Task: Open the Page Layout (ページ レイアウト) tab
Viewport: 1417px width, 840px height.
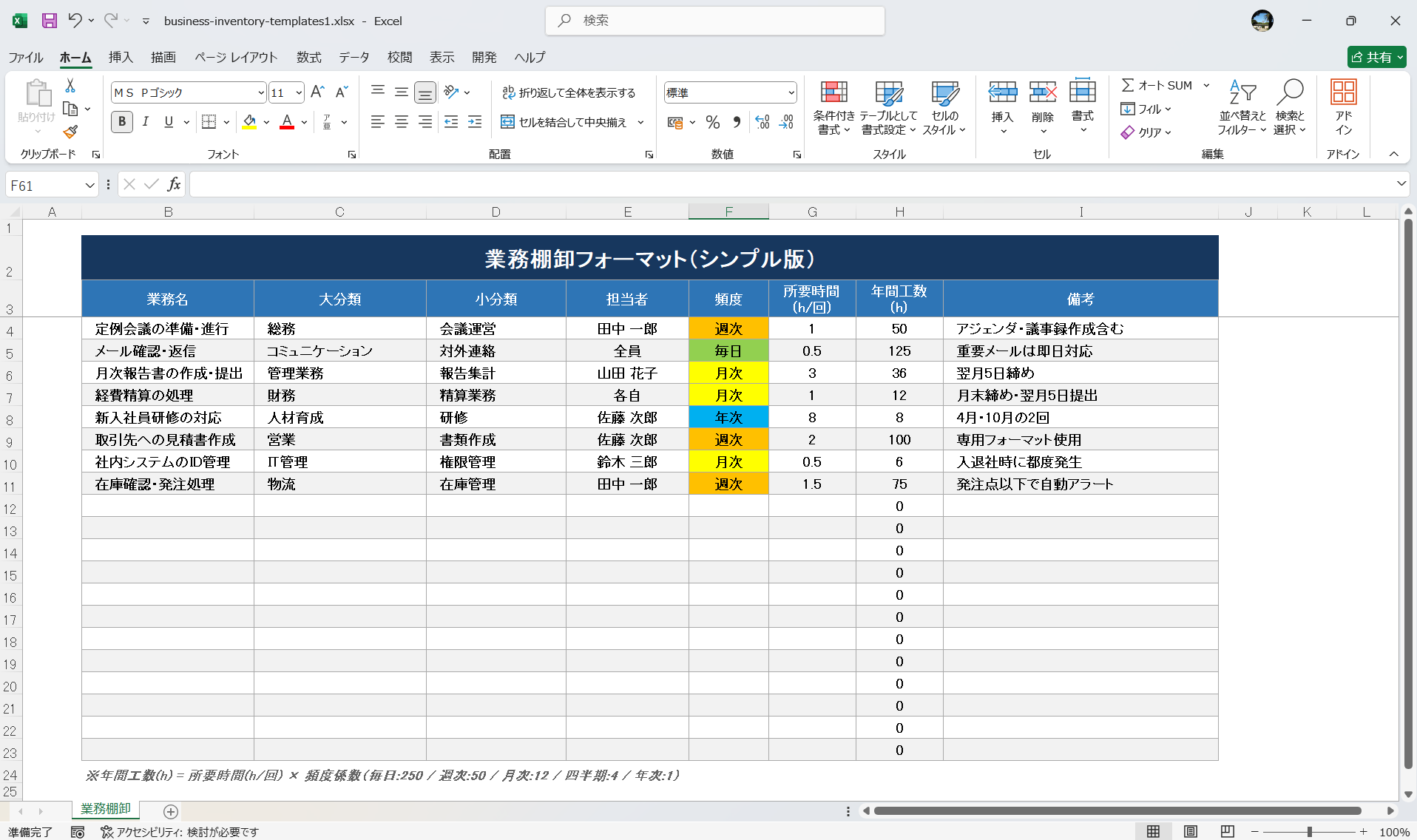Action: (x=236, y=57)
